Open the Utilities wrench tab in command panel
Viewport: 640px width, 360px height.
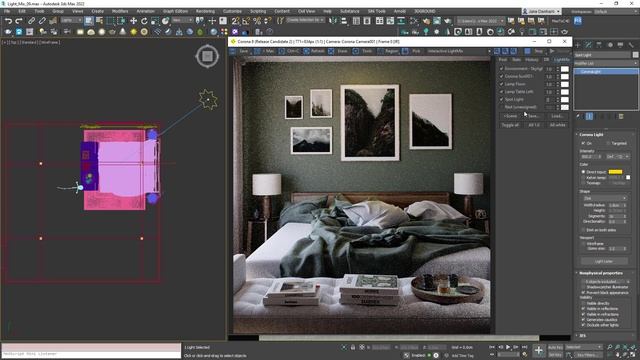[x=631, y=45]
